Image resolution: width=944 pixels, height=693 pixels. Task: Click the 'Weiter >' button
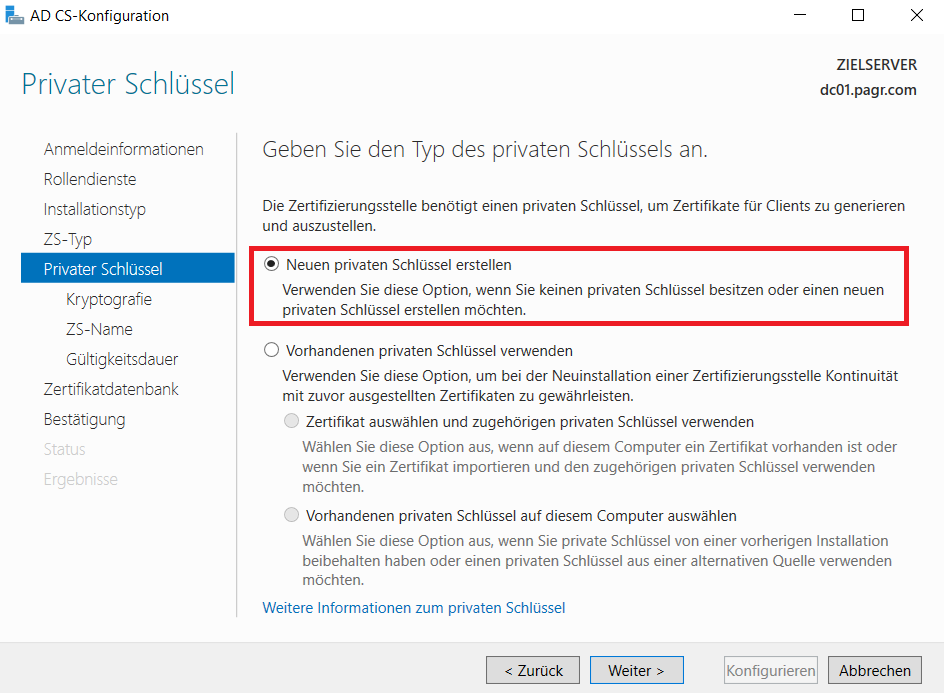click(x=636, y=670)
